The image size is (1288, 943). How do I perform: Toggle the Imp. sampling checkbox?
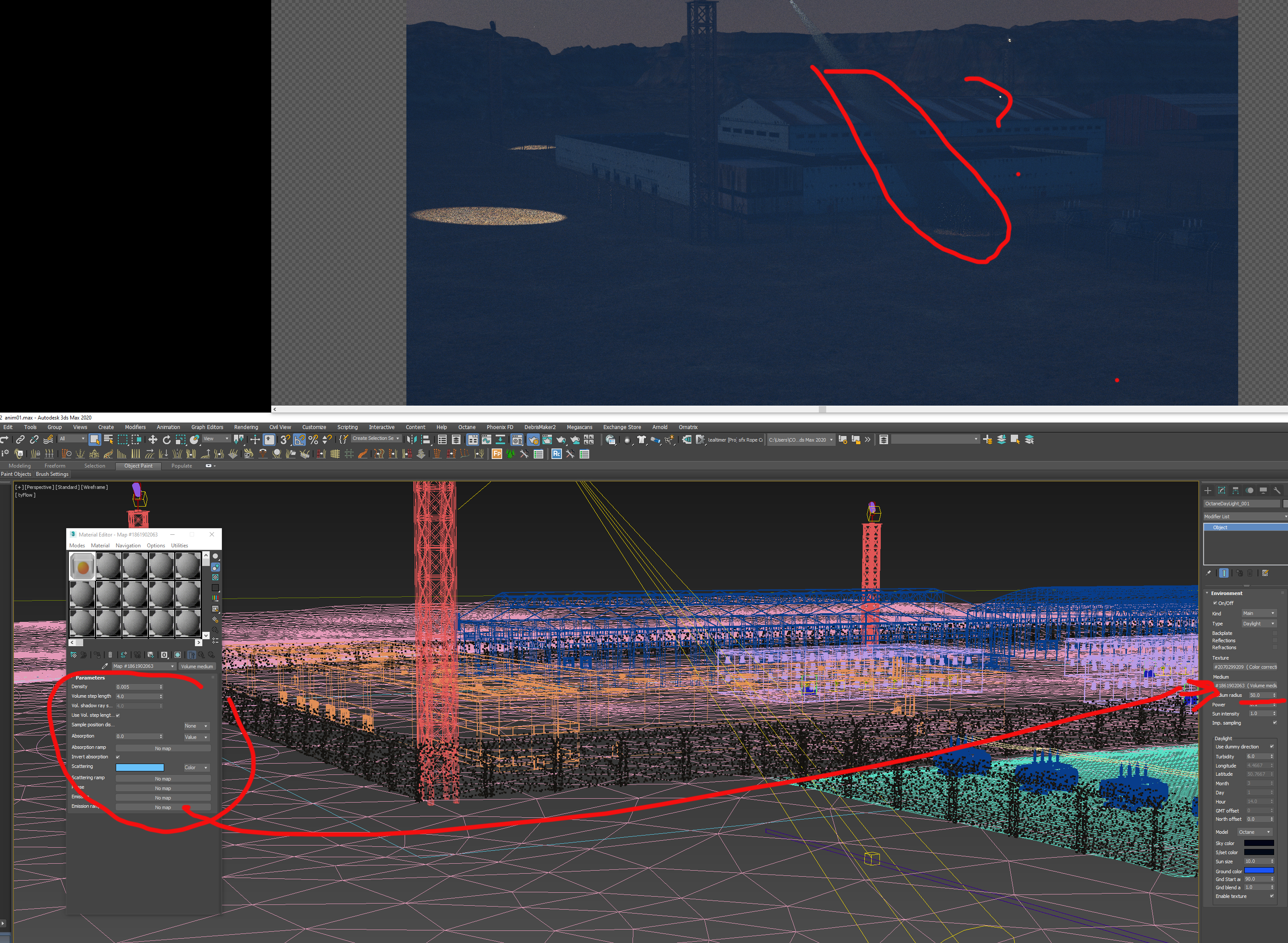(1274, 723)
